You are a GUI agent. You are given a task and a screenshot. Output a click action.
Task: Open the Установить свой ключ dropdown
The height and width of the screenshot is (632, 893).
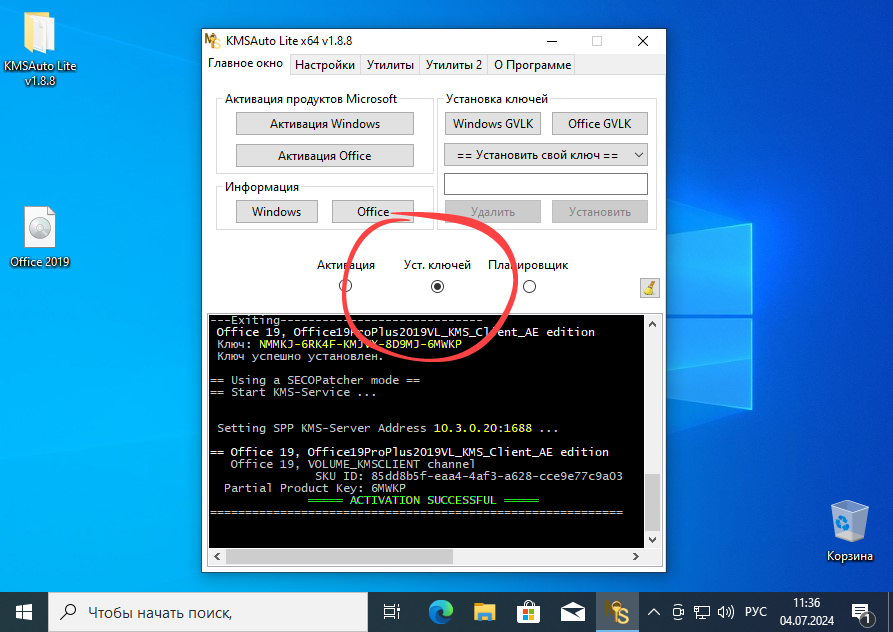[x=545, y=155]
